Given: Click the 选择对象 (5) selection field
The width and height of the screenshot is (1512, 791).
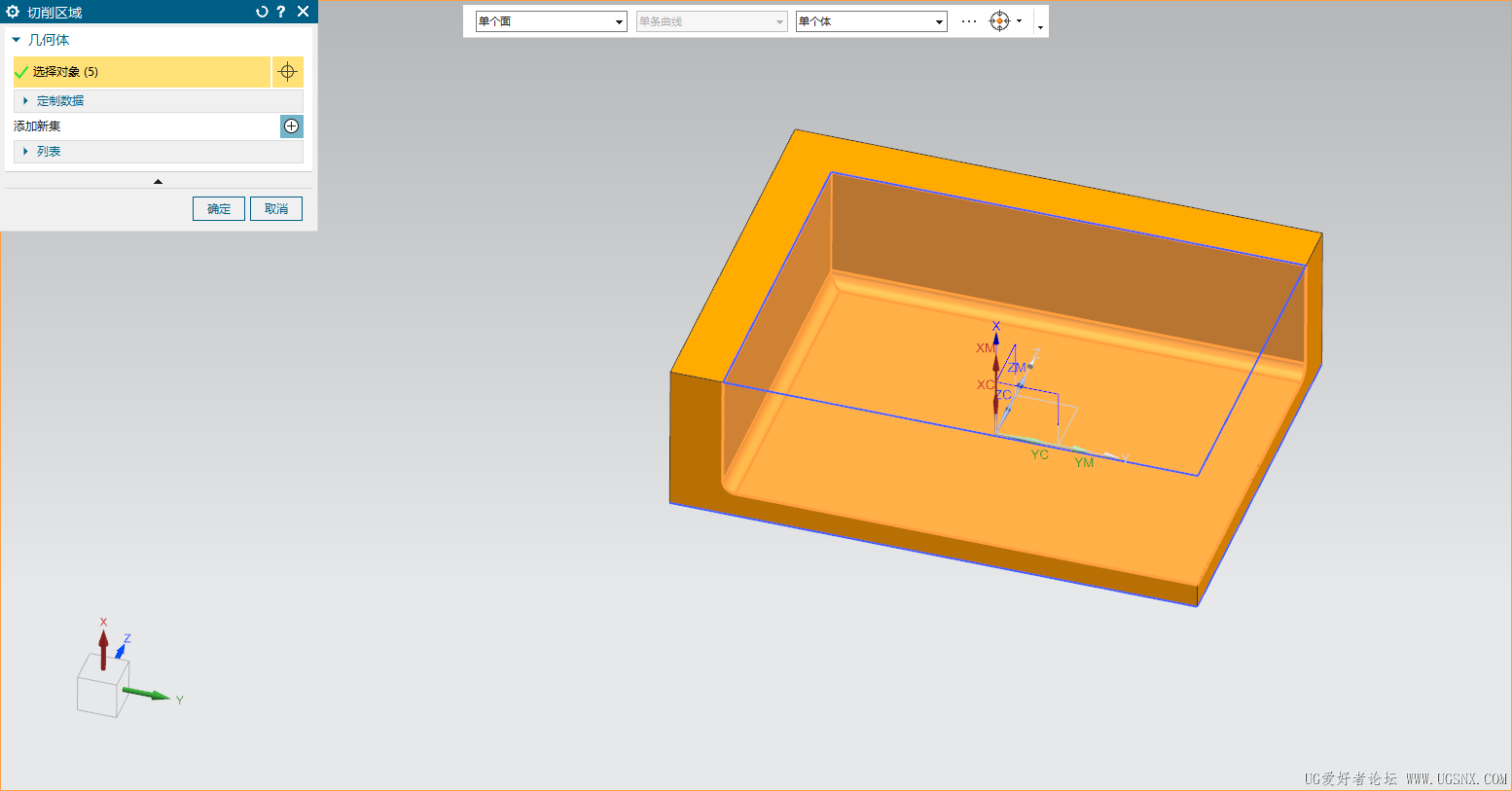Looking at the screenshot, I should click(x=142, y=72).
